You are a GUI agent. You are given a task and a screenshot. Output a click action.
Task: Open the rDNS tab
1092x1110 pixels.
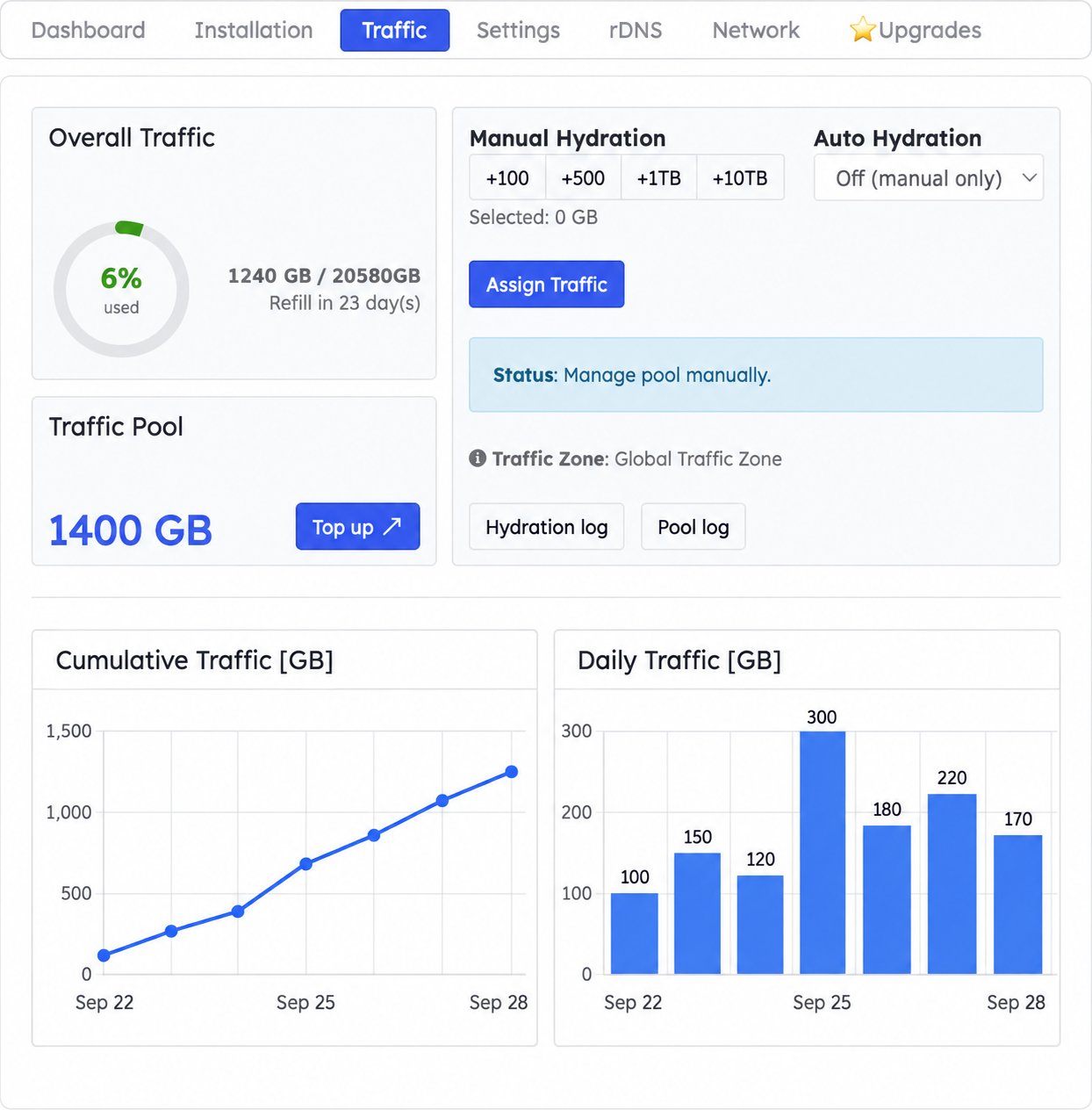click(x=636, y=30)
